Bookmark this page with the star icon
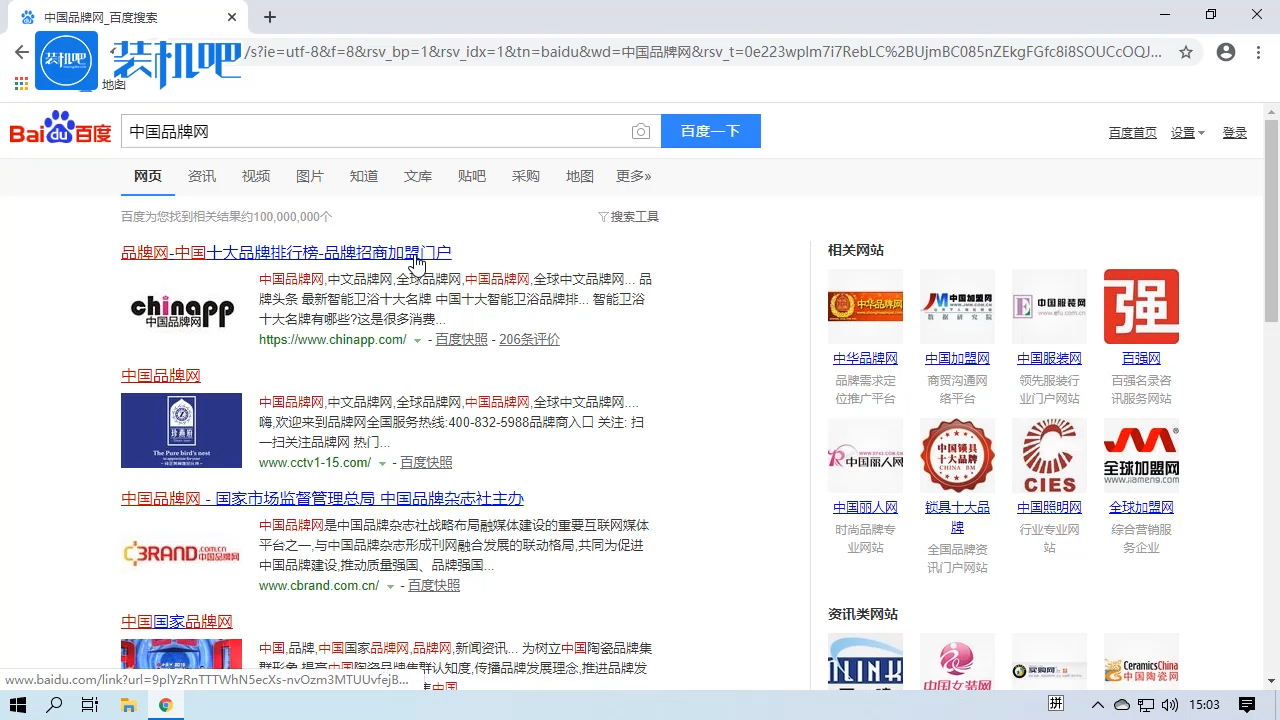This screenshot has height=720, width=1280. [1187, 52]
